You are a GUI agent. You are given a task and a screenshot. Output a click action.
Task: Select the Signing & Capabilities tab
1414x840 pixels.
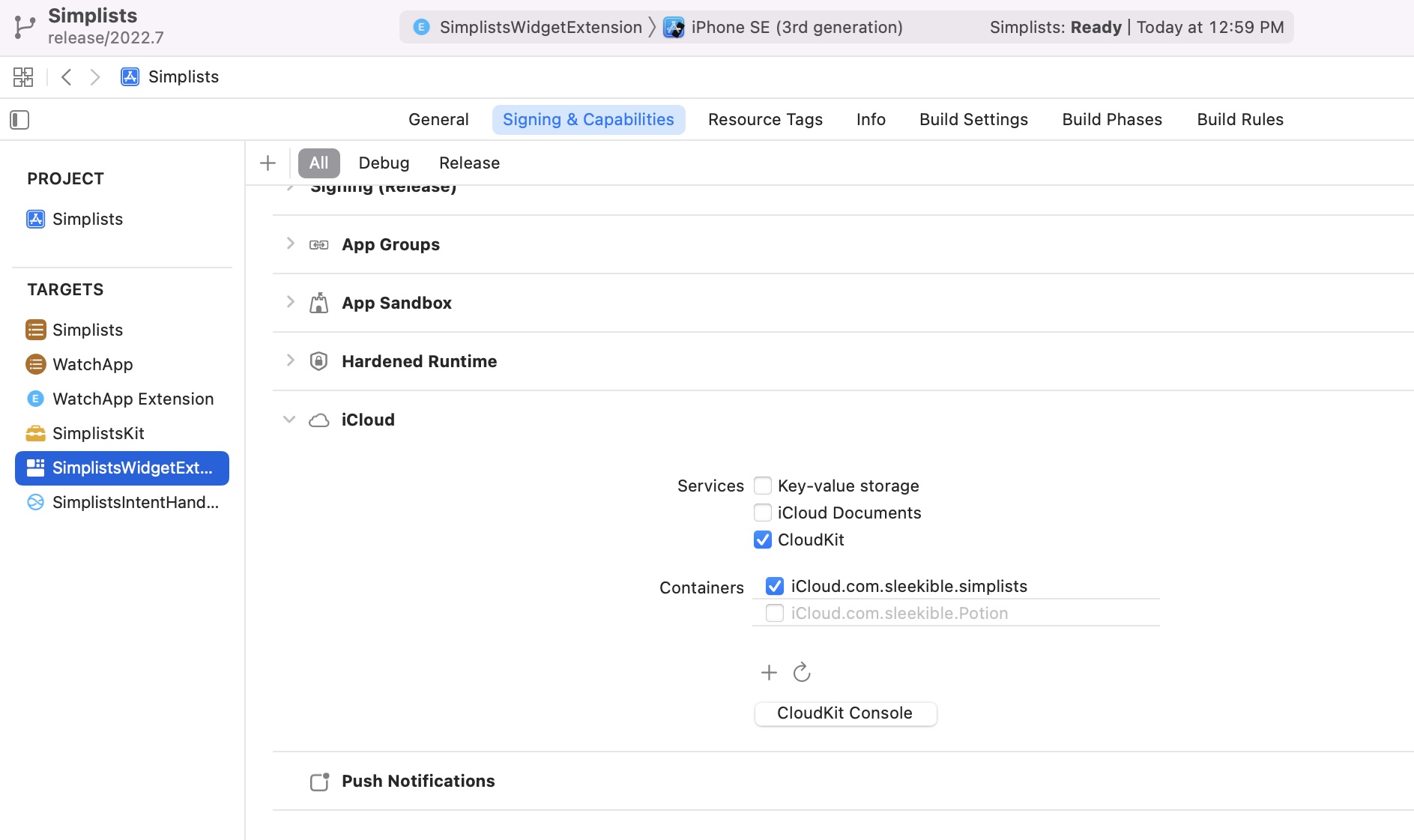(588, 120)
